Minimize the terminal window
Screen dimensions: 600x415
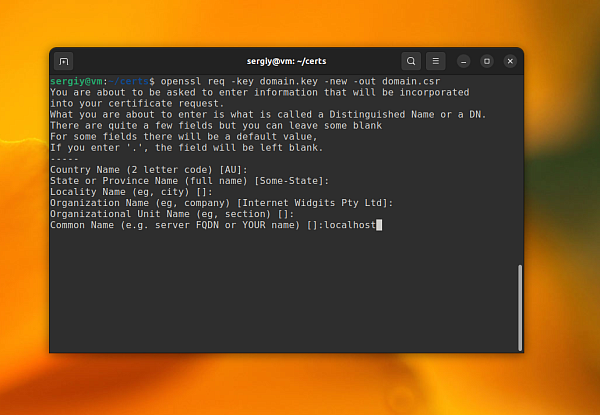[x=463, y=61]
